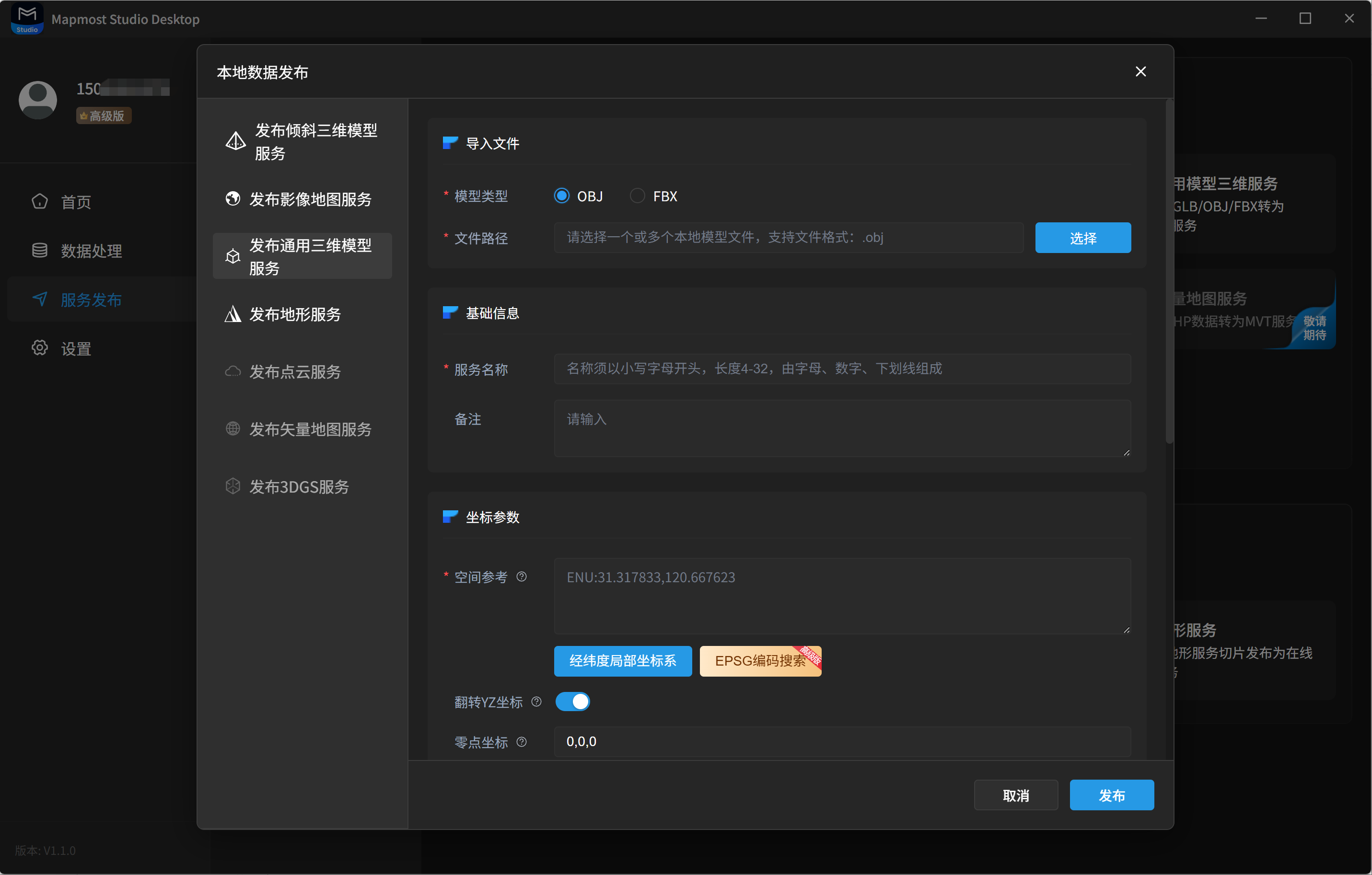Viewport: 1372px width, 875px height.
Task: Click the 零点坐标 input field
Action: pos(843,742)
